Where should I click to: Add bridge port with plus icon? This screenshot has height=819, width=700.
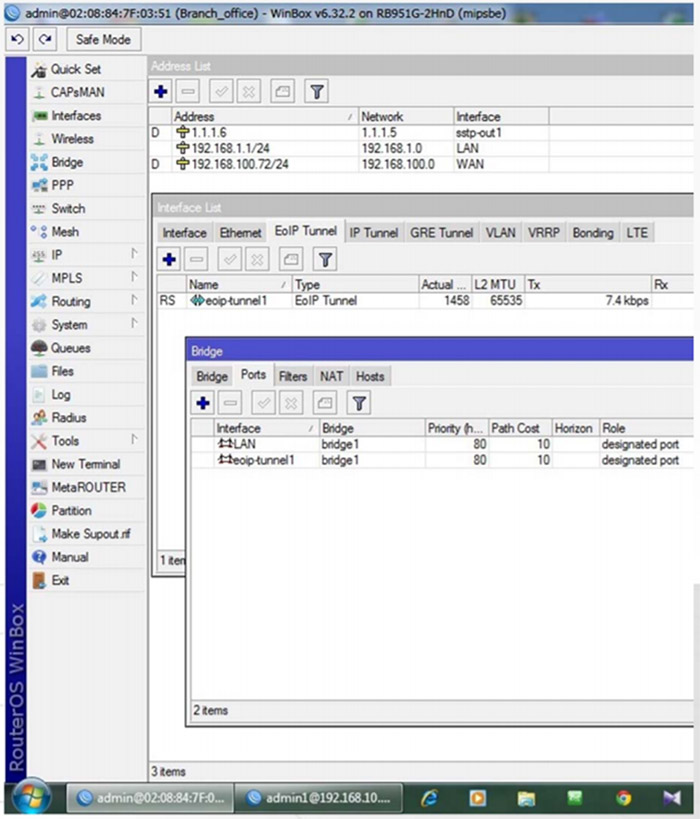tap(203, 403)
